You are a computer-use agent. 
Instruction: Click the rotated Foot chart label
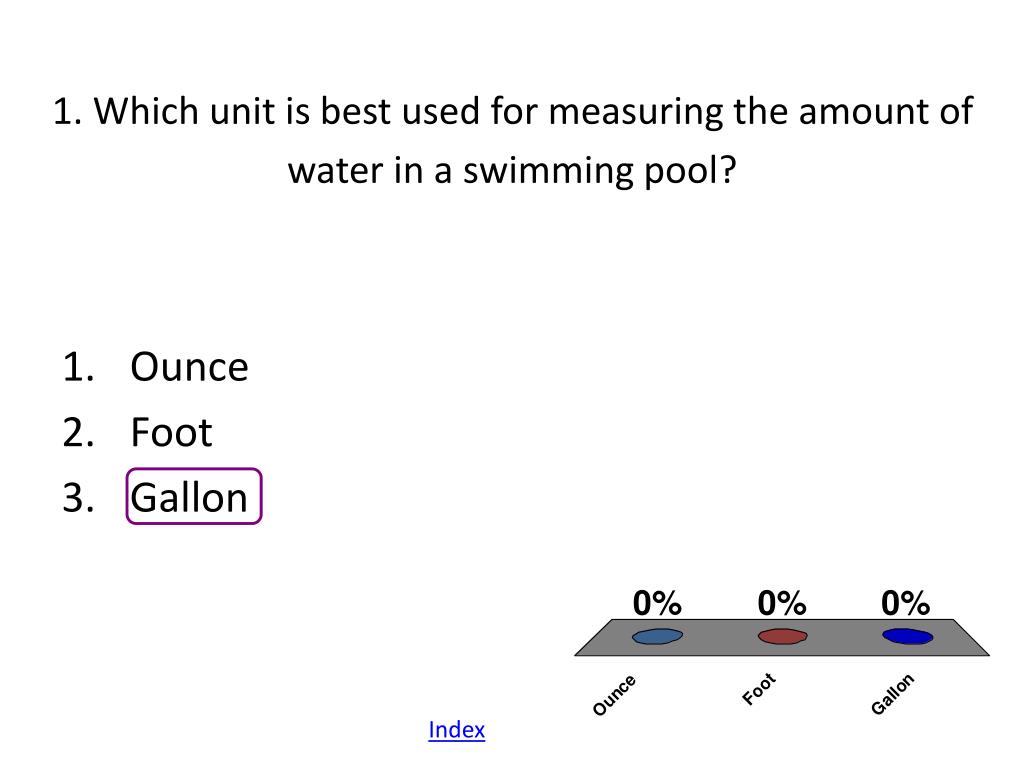(x=759, y=689)
